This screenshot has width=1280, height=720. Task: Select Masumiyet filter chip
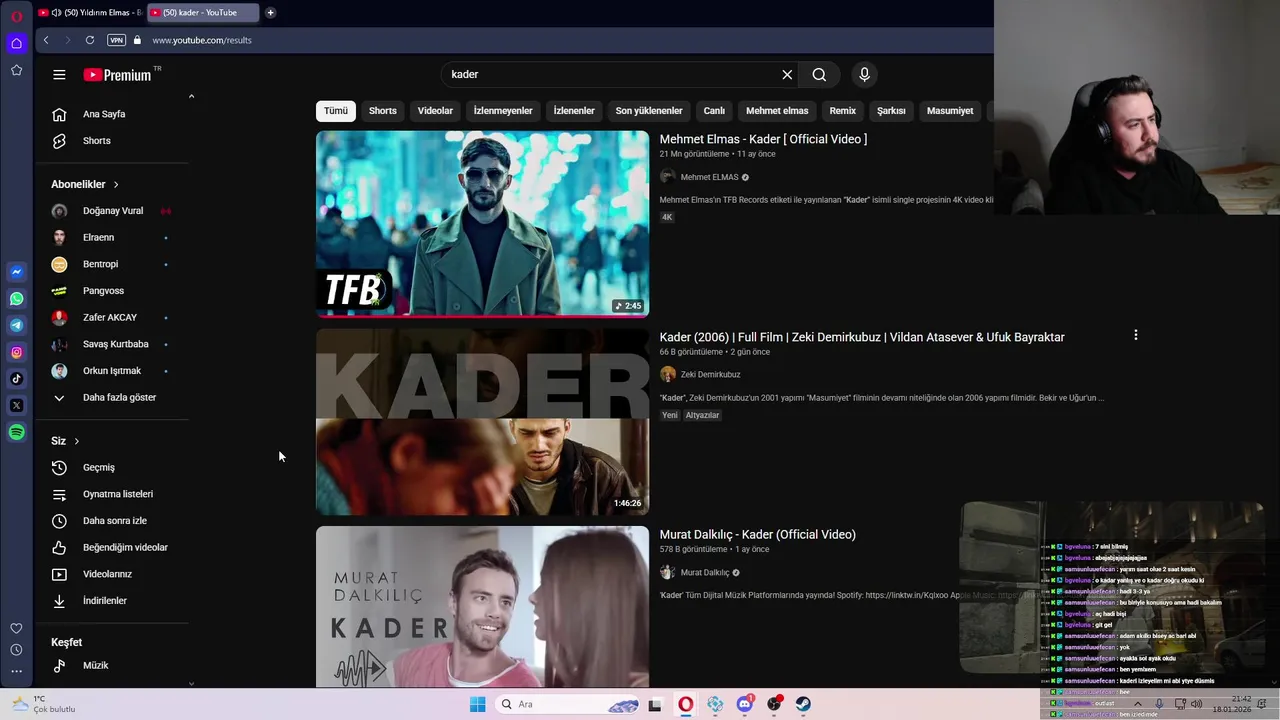950,111
